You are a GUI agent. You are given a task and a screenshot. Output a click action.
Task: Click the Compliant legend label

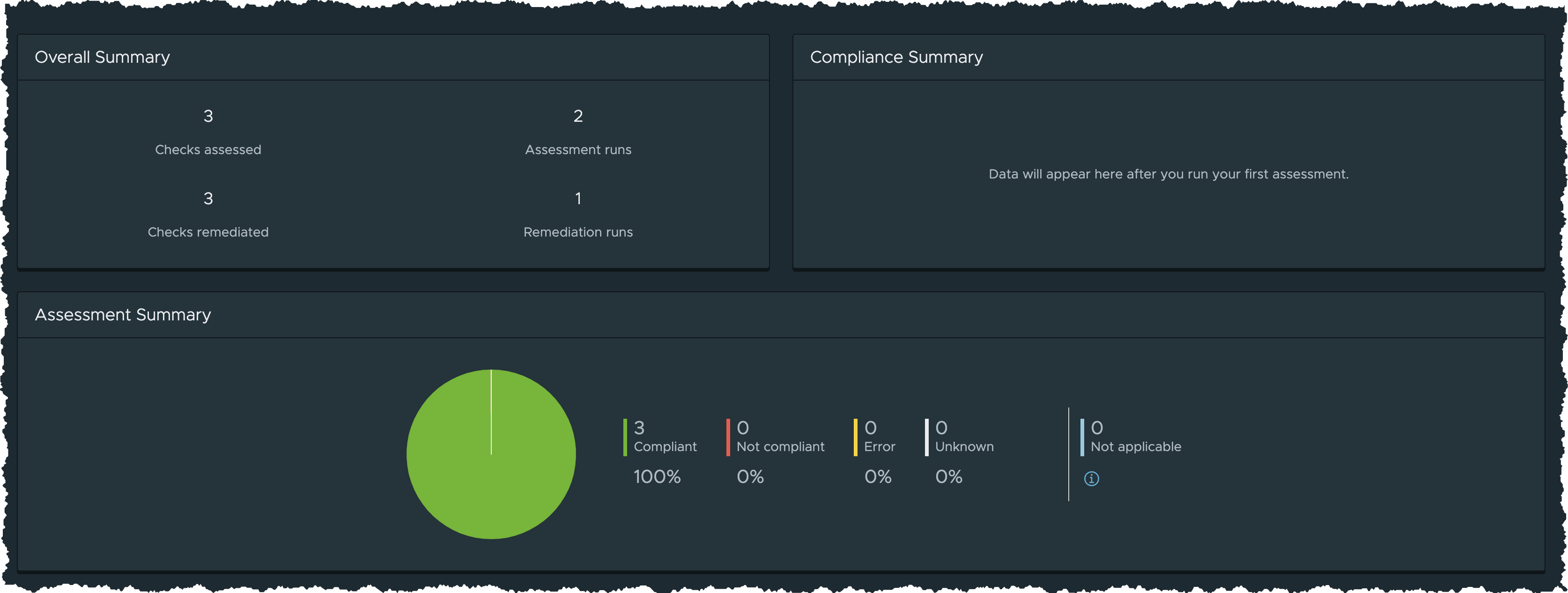coord(666,447)
